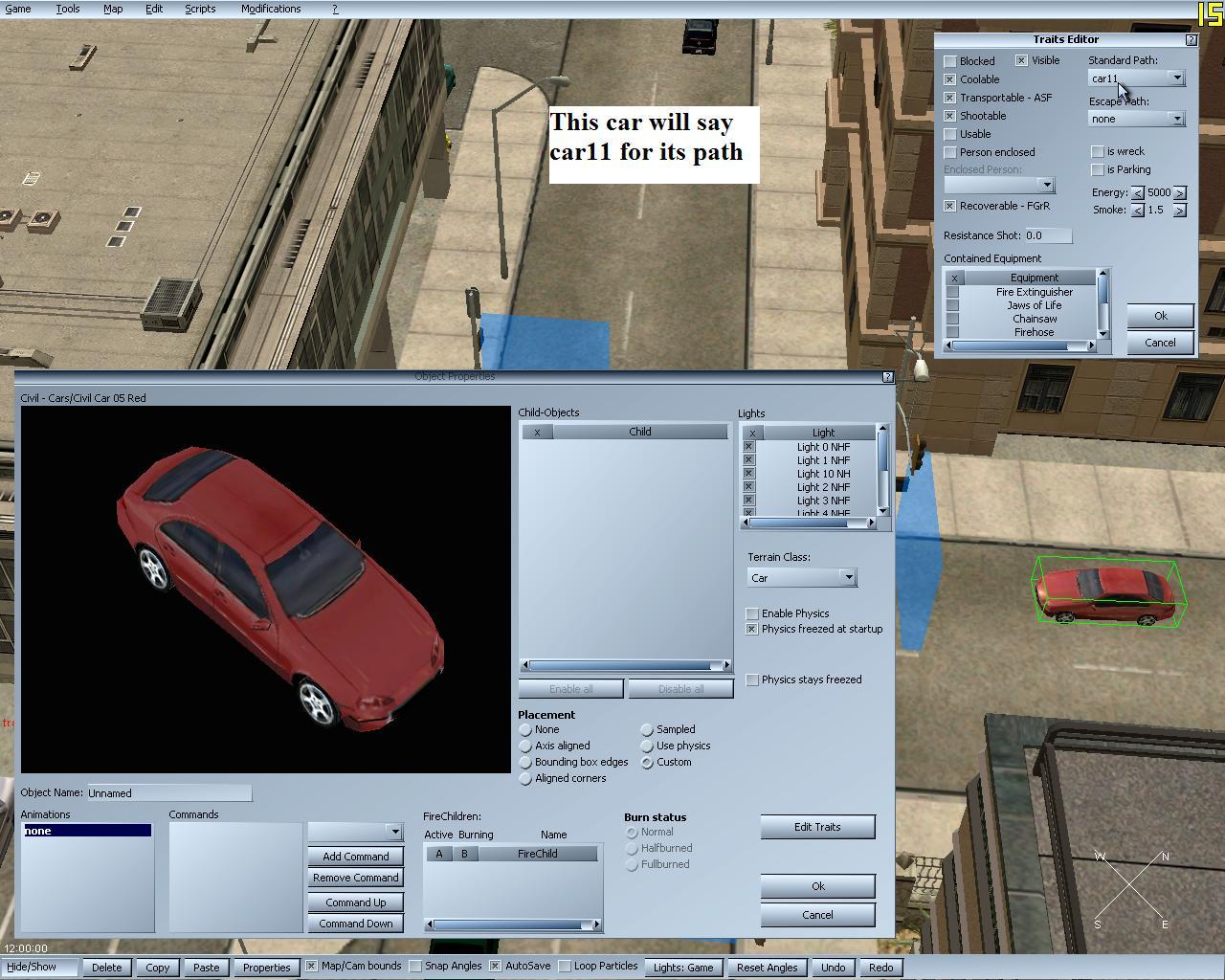Viewport: 1225px width, 980px height.
Task: Open the Scripts menu
Action: pos(200,9)
